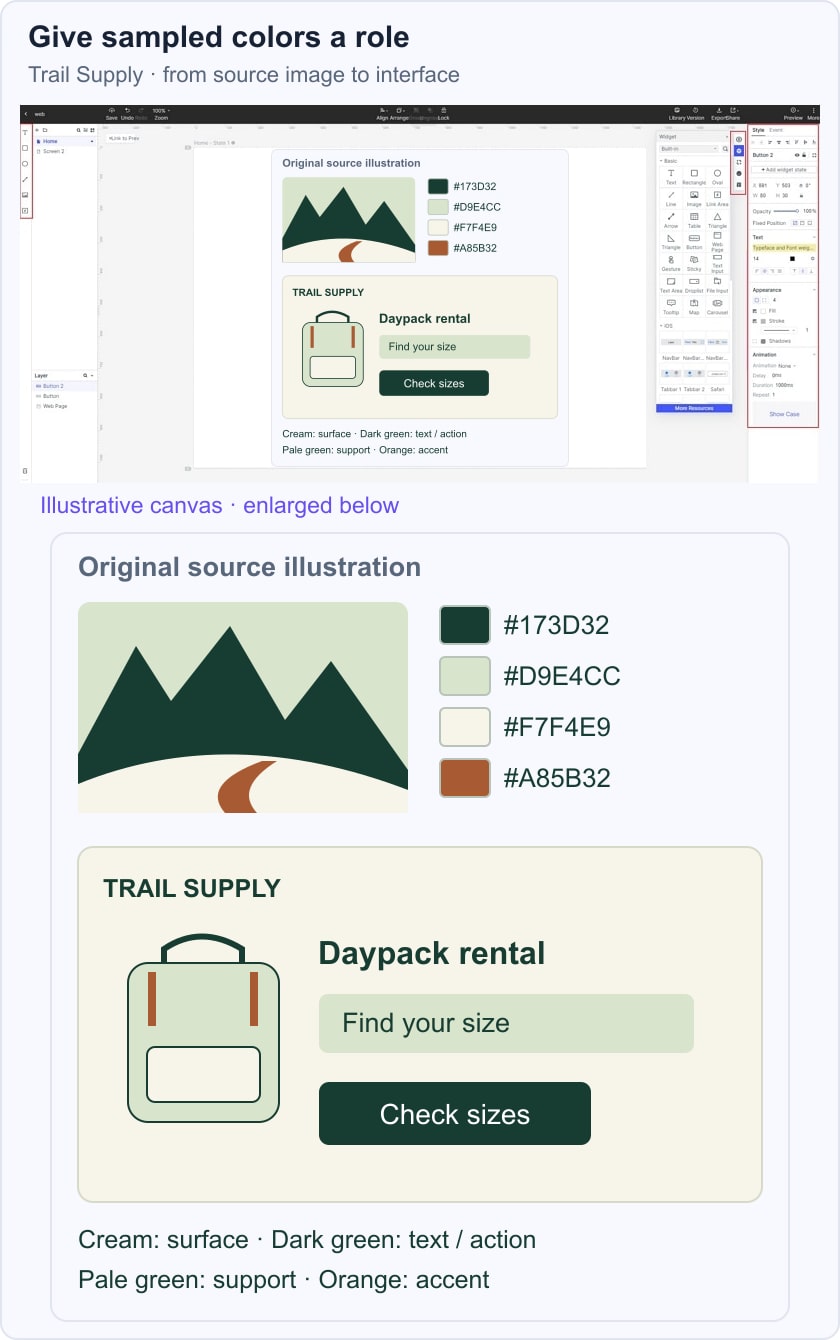Select Web Page in Layer panel

pyautogui.click(x=65, y=406)
